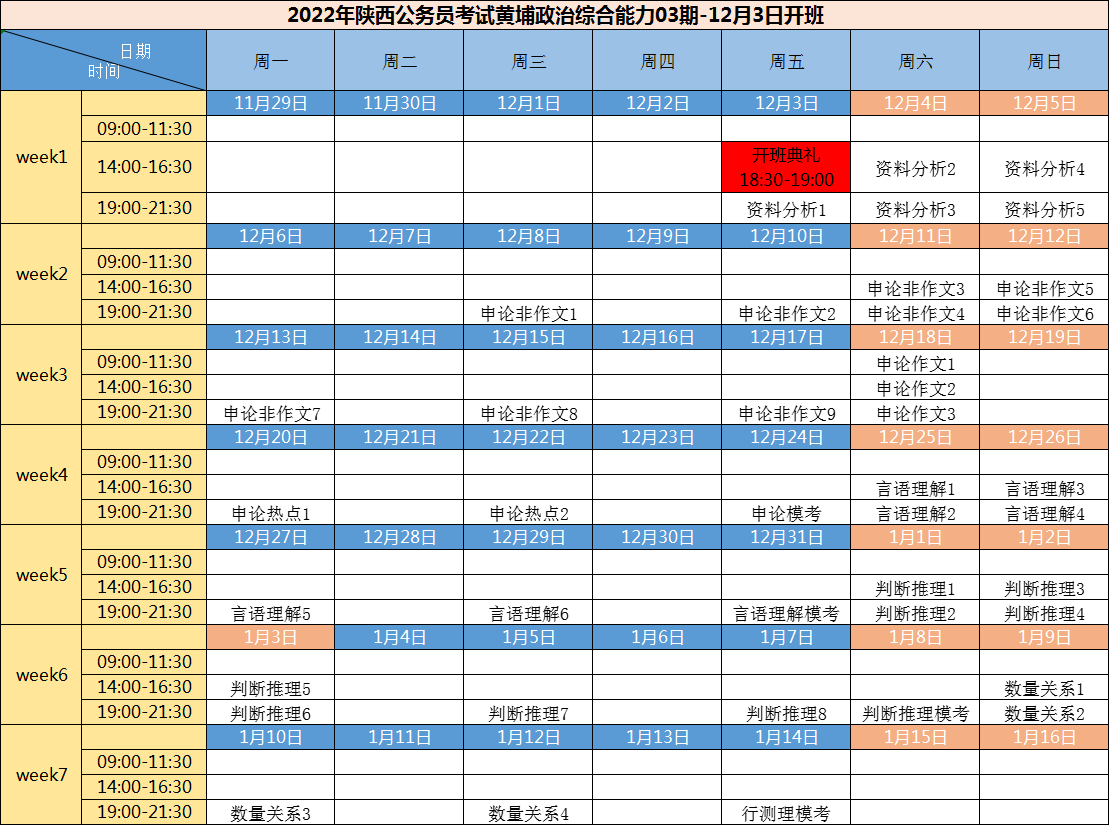Select the 申论热点1 cell
Screen dimensions: 1109x825
270,513
